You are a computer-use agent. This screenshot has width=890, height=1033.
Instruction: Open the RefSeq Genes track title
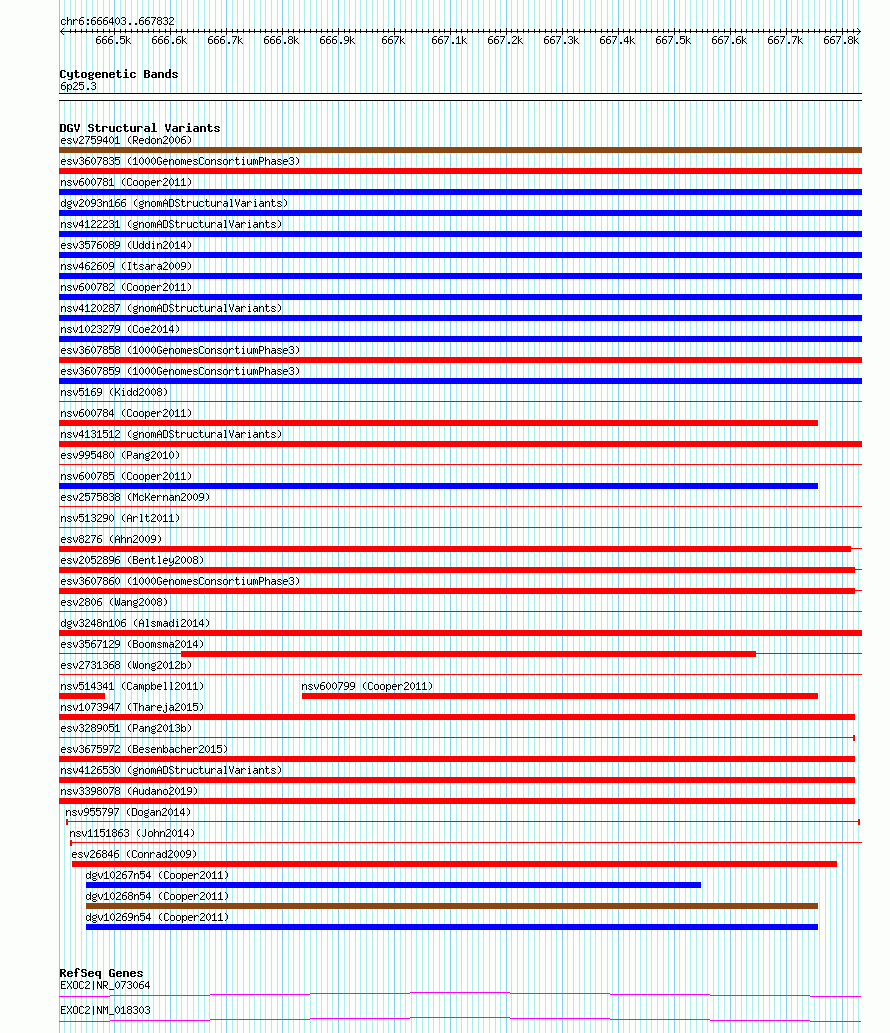pyautogui.click(x=101, y=973)
